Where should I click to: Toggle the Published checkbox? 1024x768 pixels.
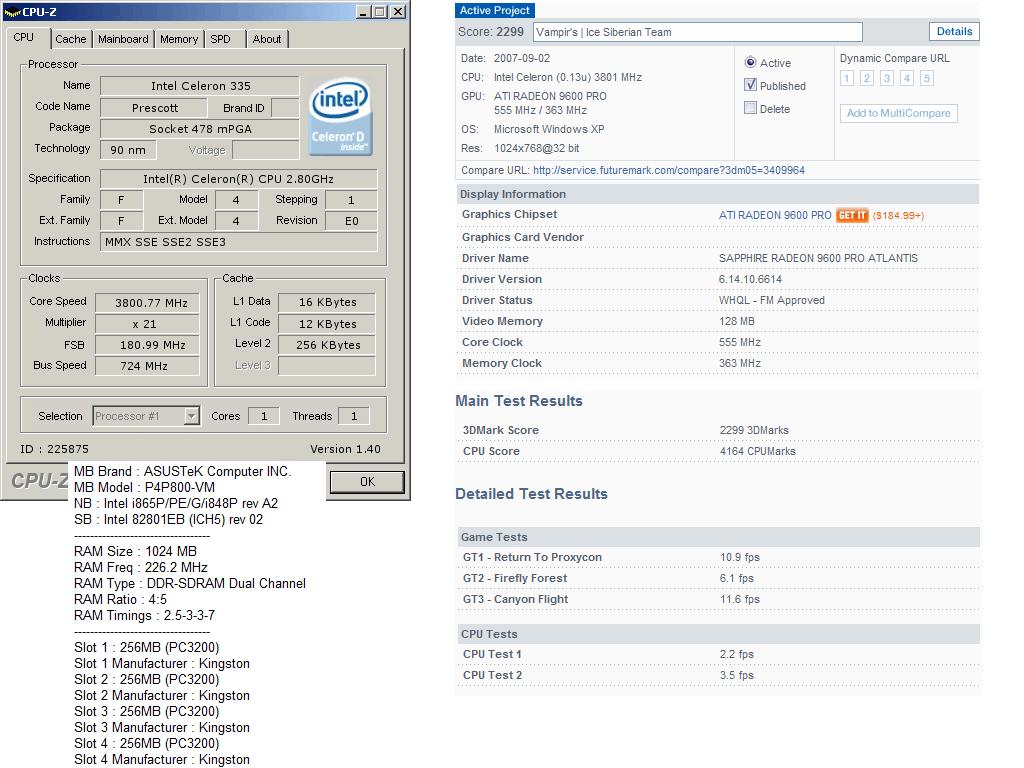click(x=750, y=85)
